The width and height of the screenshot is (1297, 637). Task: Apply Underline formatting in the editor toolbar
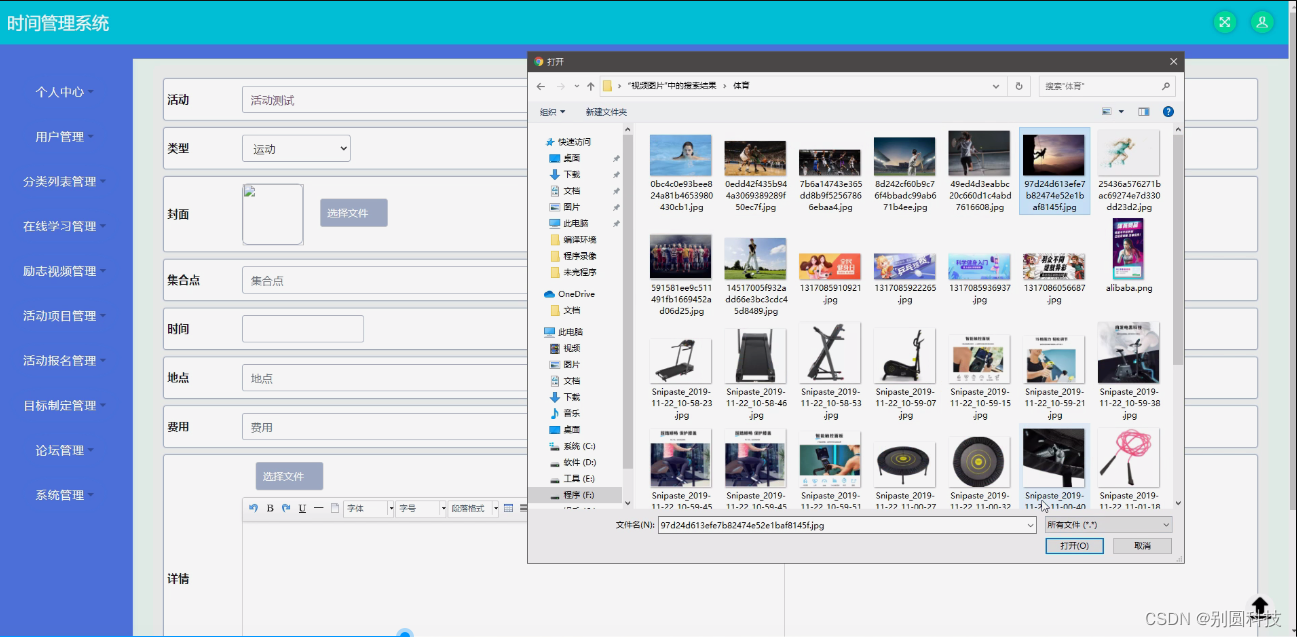tap(302, 507)
